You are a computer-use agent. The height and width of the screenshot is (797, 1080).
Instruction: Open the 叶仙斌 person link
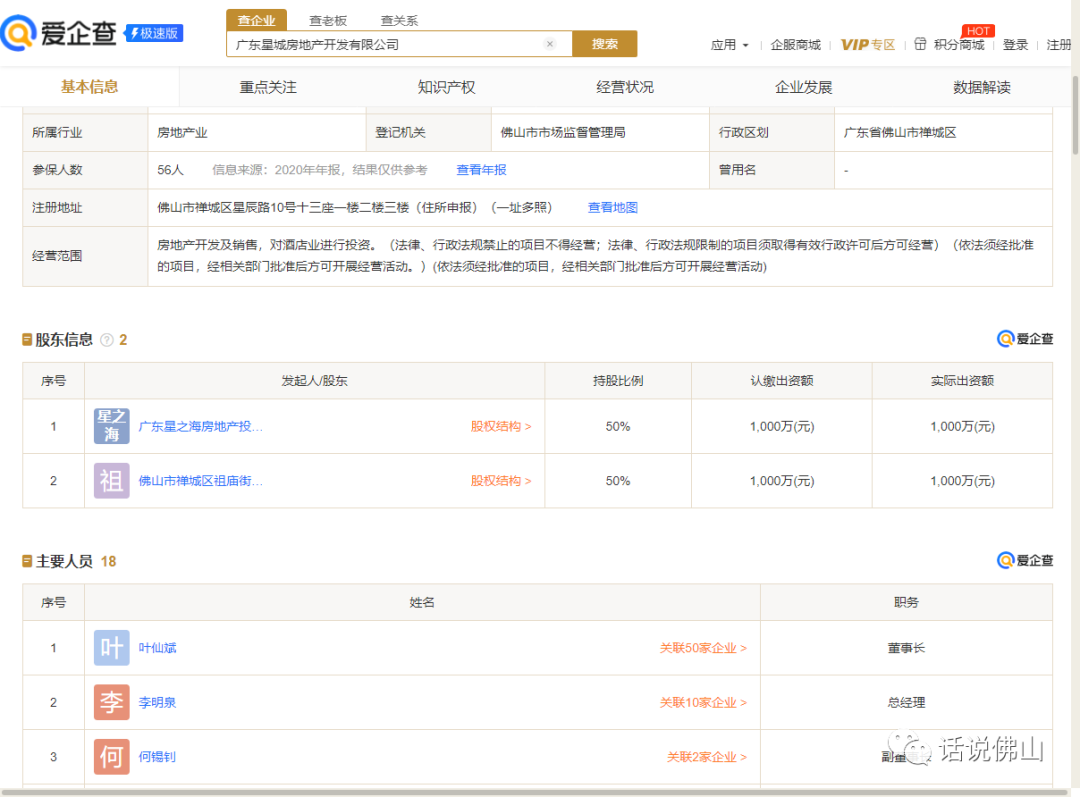click(157, 648)
